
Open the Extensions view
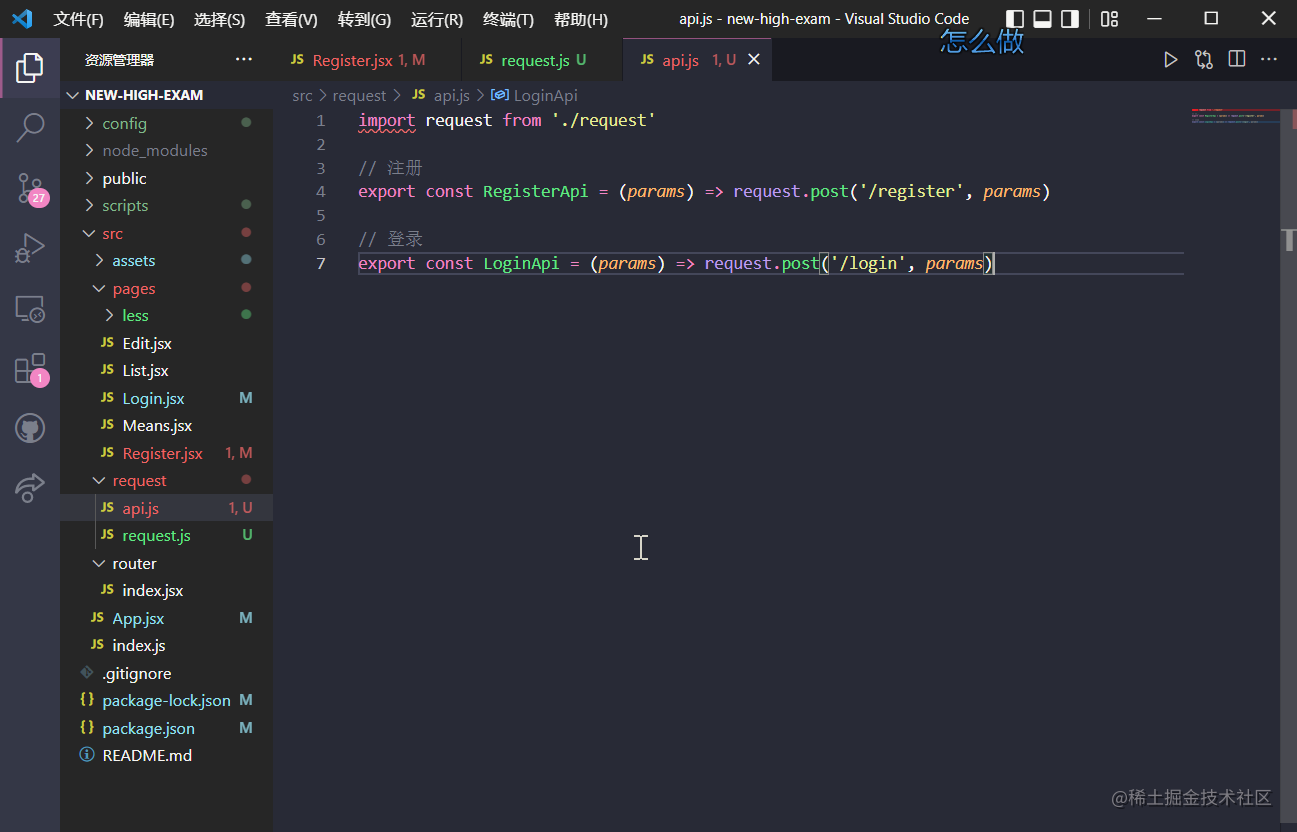point(30,369)
